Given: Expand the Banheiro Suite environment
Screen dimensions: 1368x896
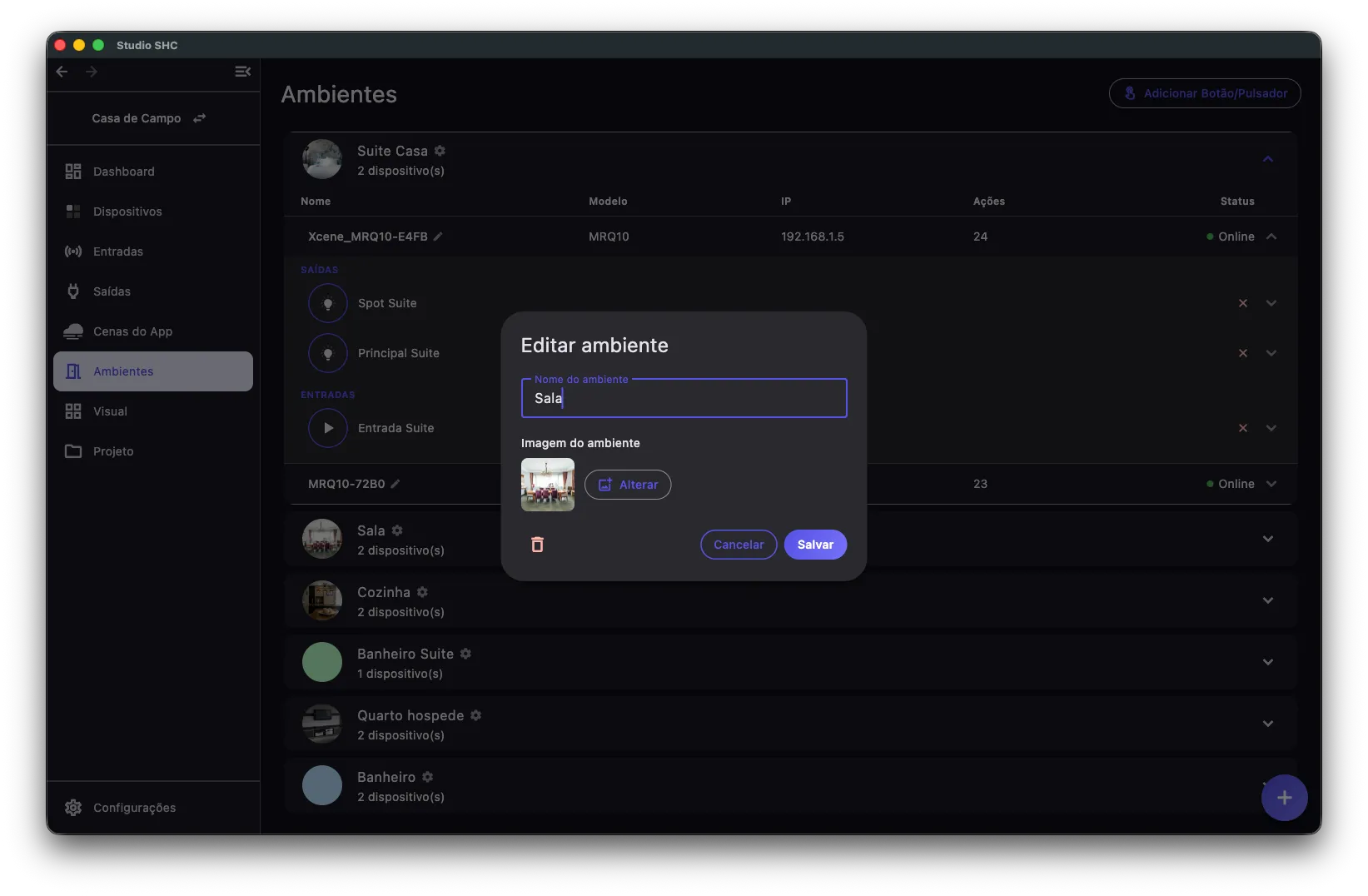Looking at the screenshot, I should tap(1268, 662).
